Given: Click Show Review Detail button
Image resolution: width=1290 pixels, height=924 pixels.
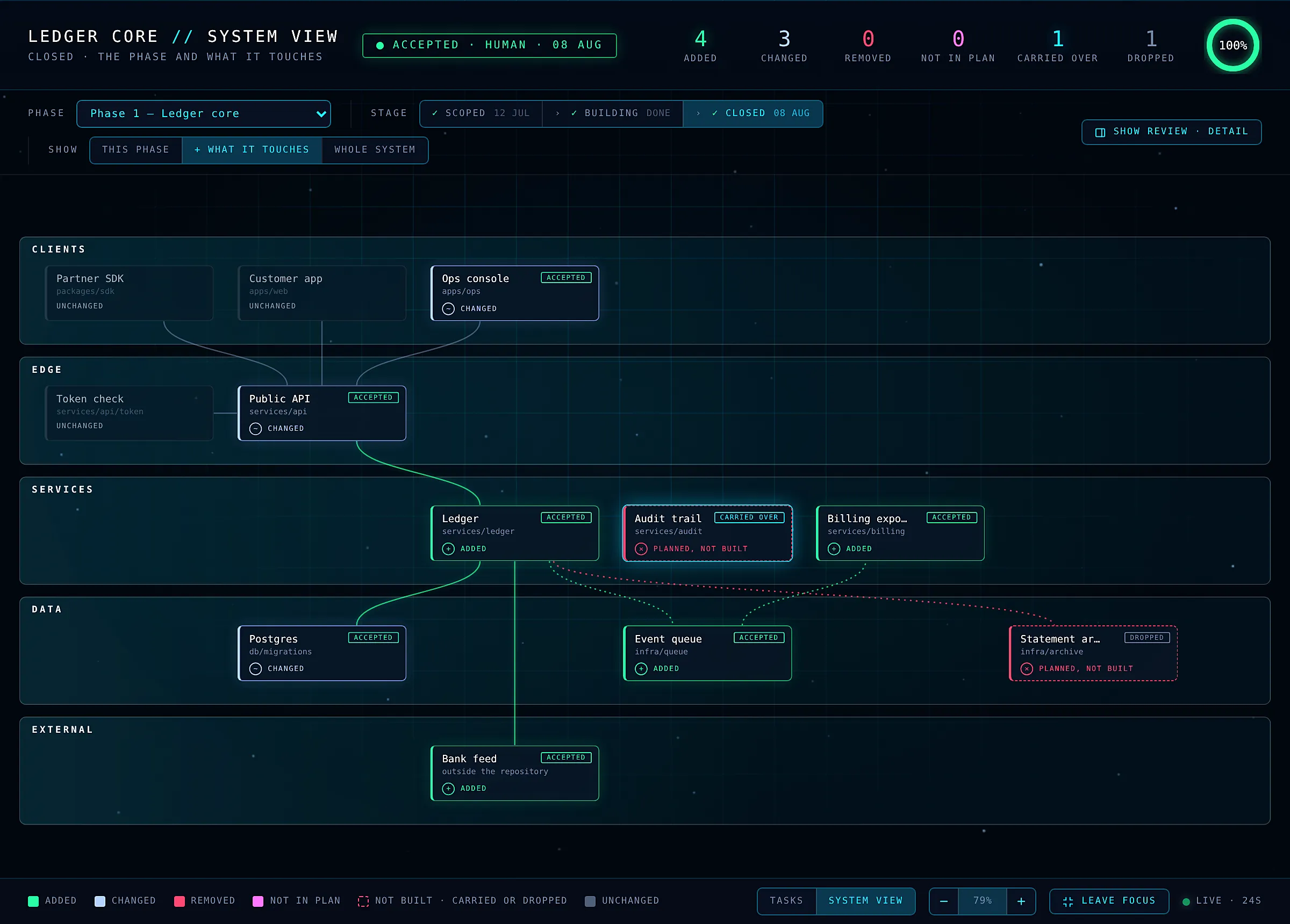Looking at the screenshot, I should [1171, 132].
